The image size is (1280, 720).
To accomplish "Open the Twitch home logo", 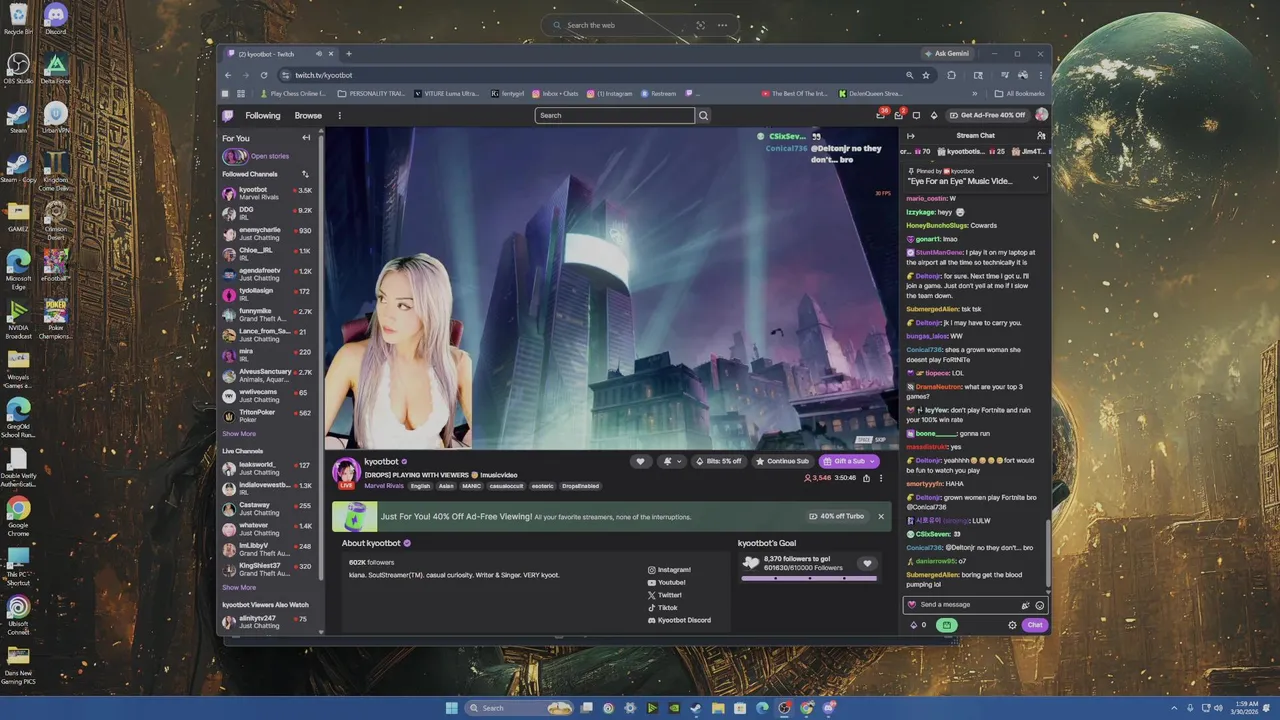I will pyautogui.click(x=228, y=115).
